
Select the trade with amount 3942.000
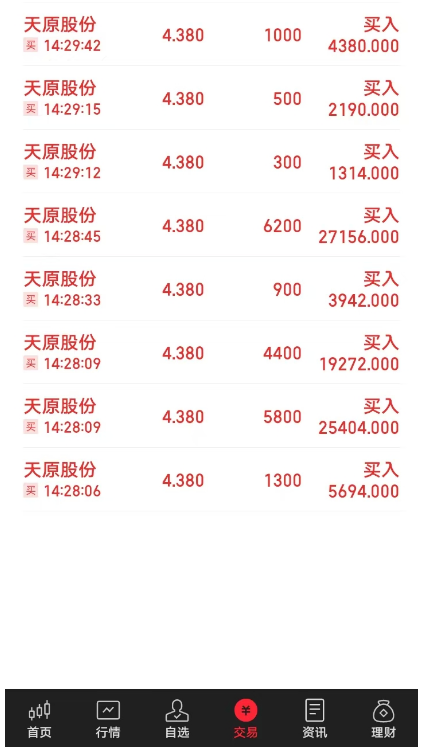click(211, 289)
